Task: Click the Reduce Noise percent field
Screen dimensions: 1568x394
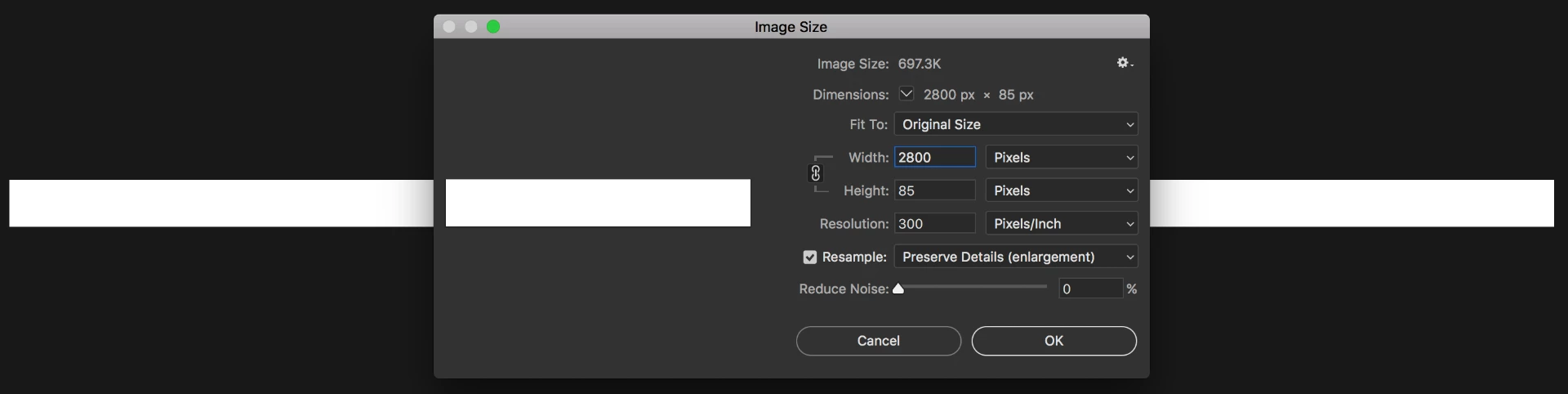Action: point(1089,289)
